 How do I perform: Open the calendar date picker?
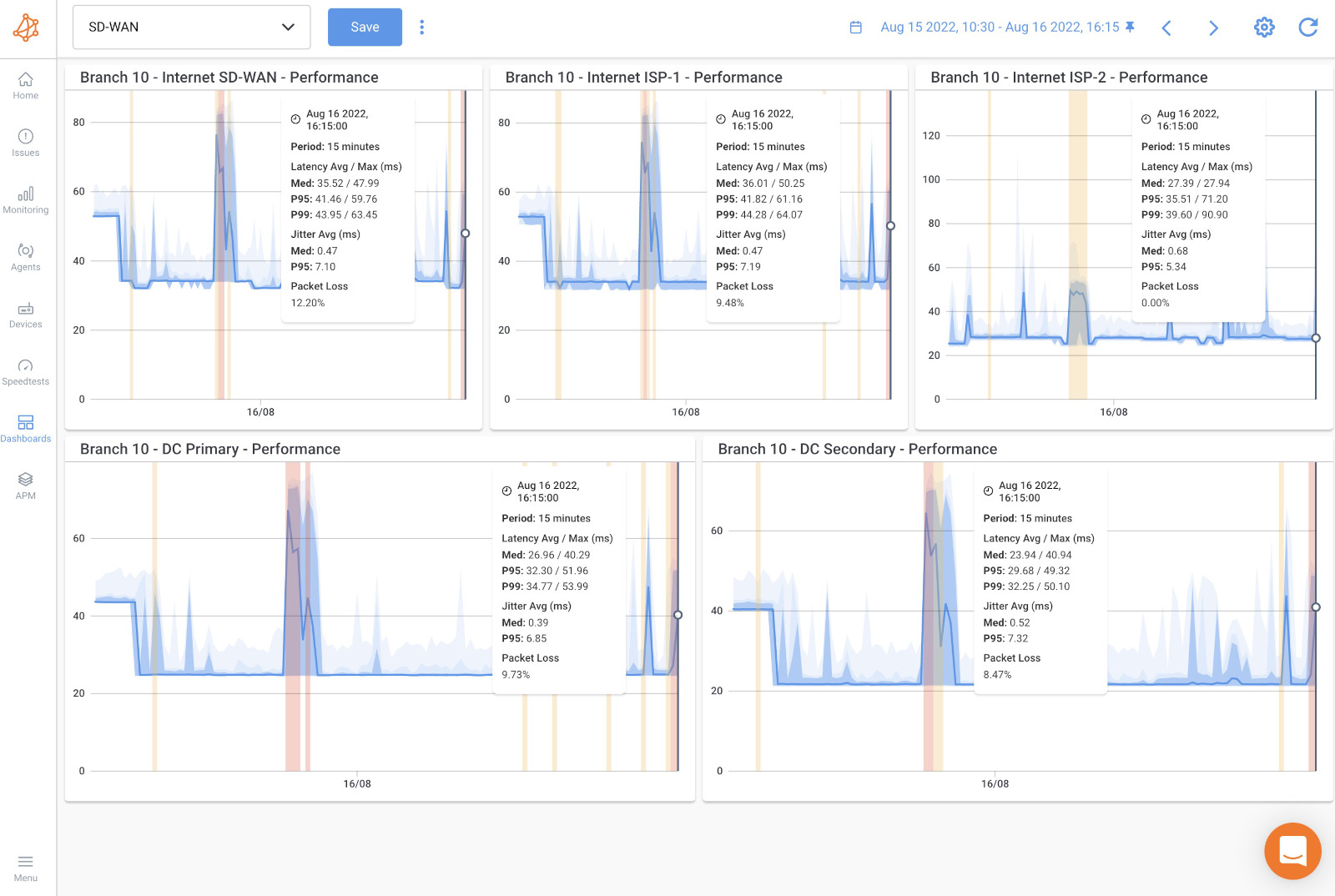click(x=855, y=28)
